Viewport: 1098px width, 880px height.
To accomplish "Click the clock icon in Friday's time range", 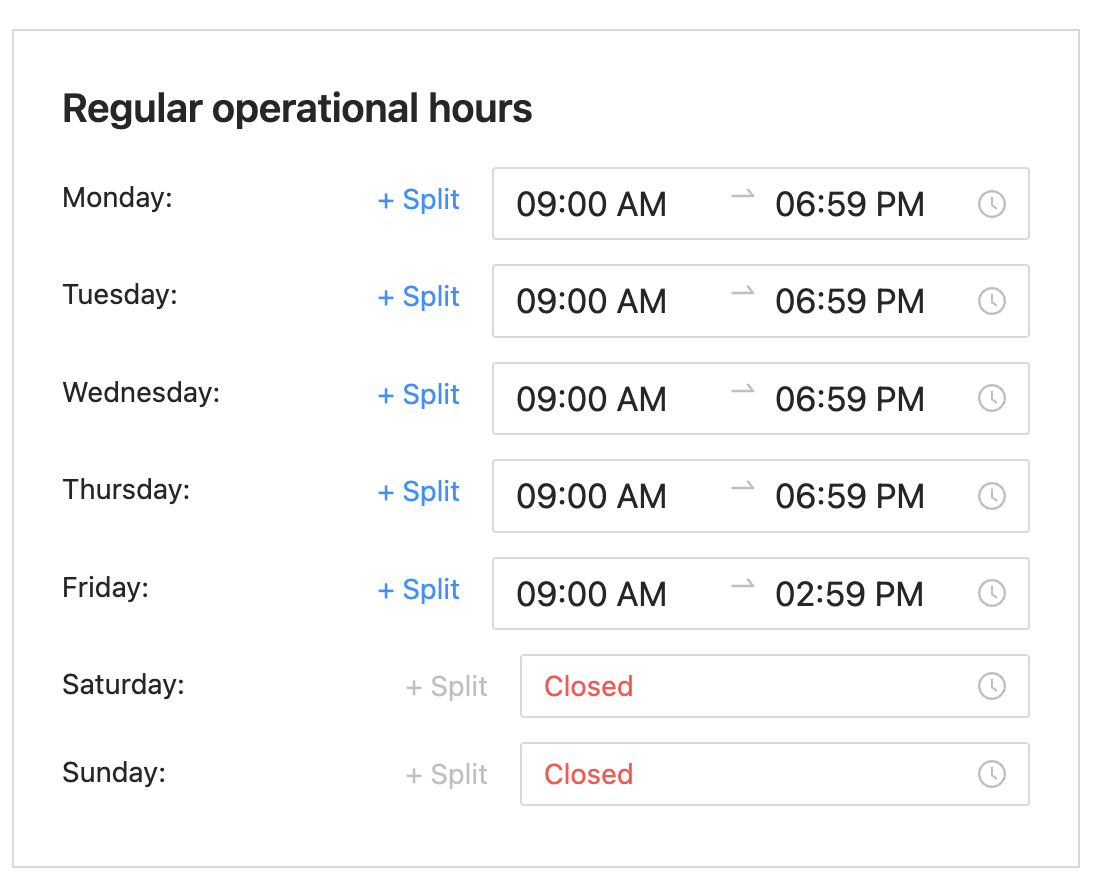I will pyautogui.click(x=992, y=594).
